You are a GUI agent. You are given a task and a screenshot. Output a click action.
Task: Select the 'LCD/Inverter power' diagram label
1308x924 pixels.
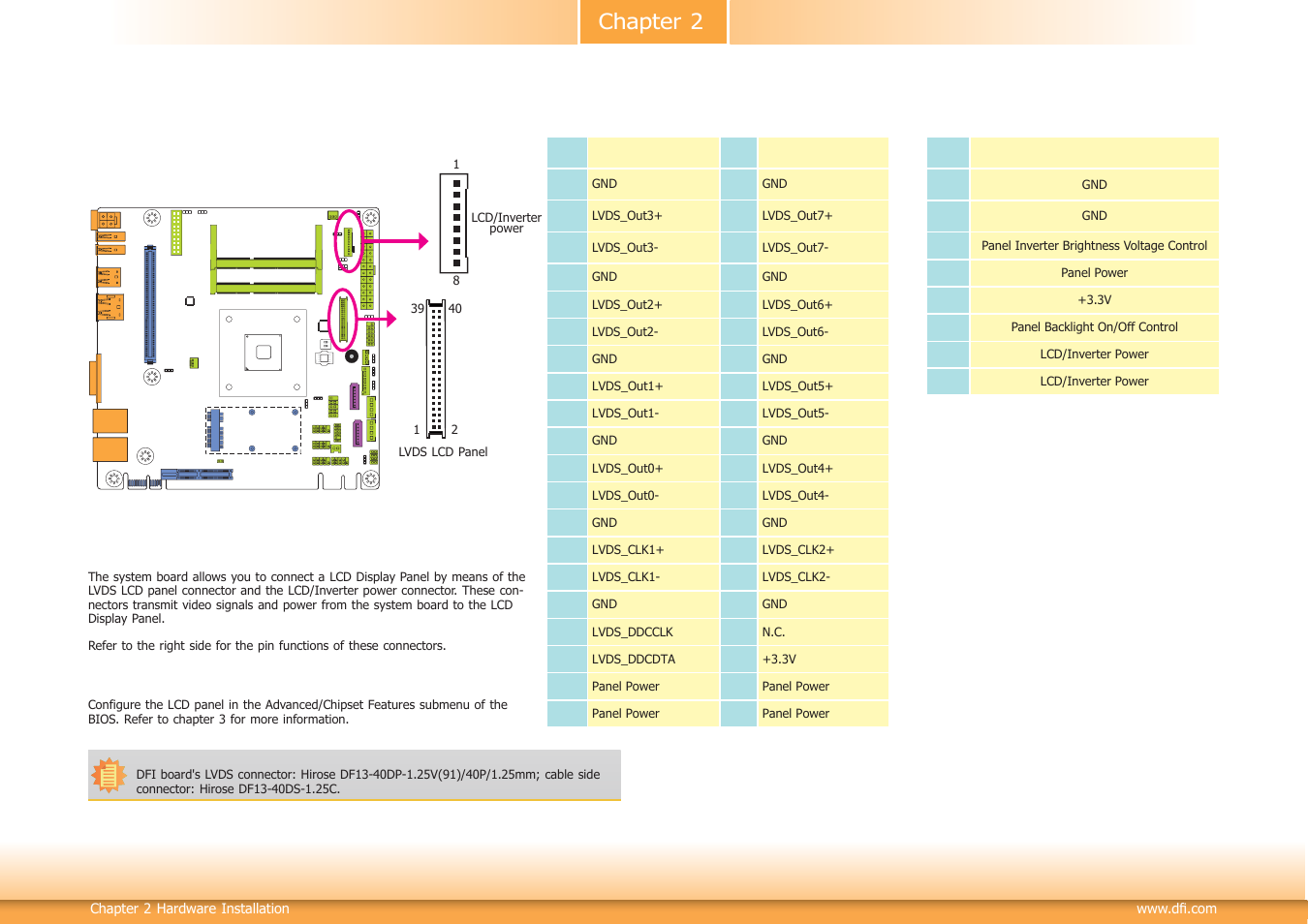[x=506, y=223]
